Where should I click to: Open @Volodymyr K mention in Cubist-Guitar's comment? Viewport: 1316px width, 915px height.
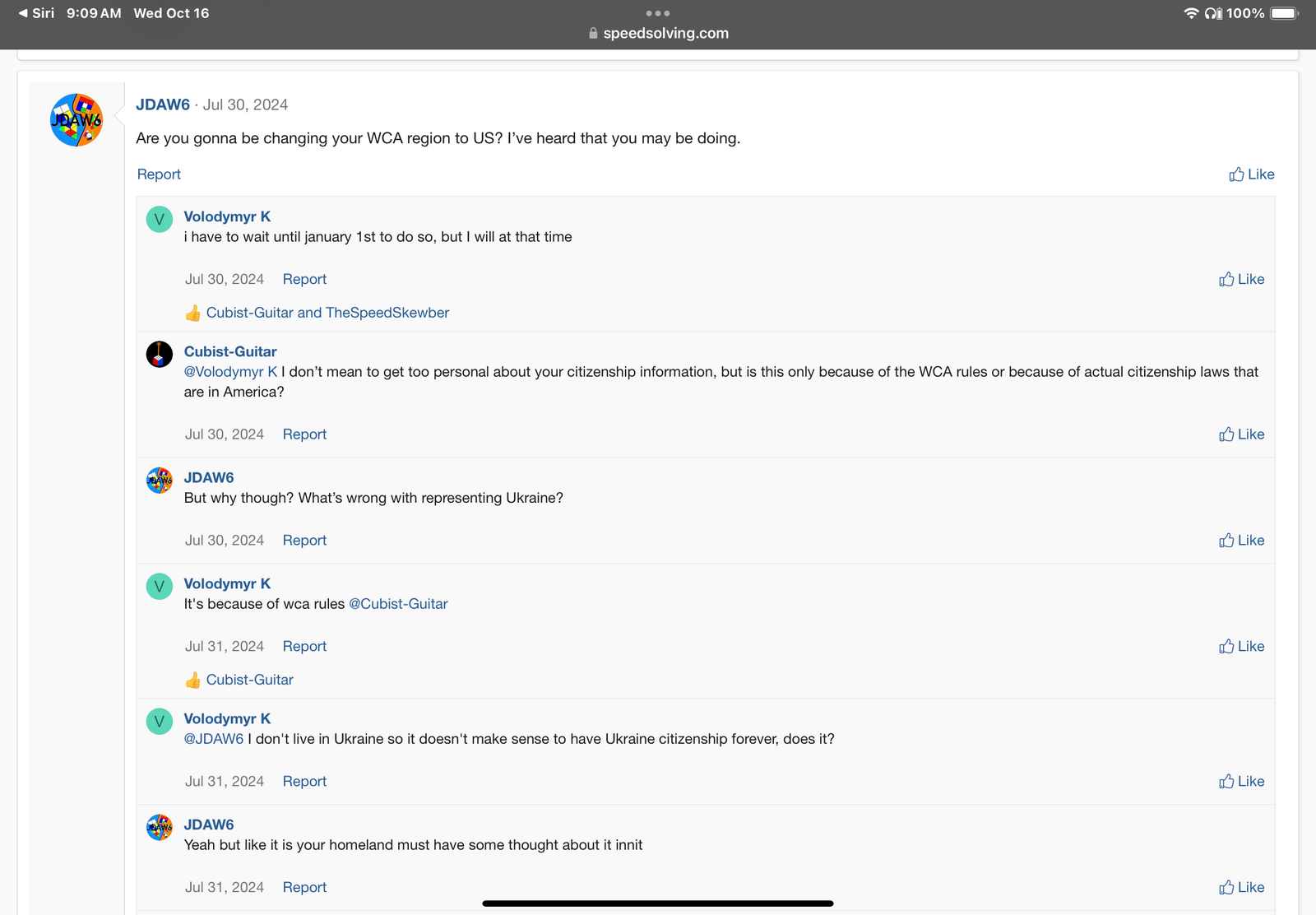[x=230, y=372]
